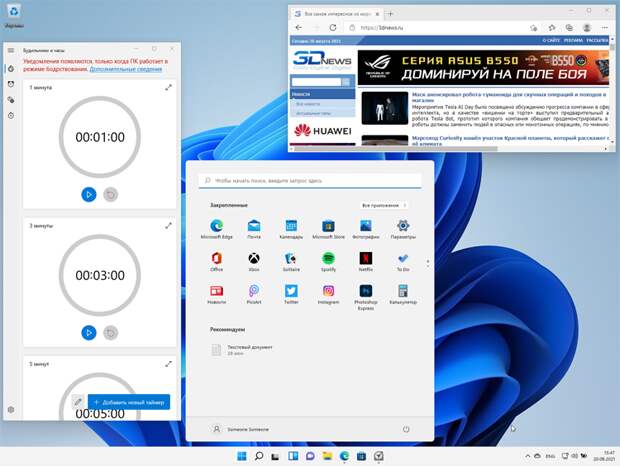Click the Edge address bar

[x=435, y=28]
